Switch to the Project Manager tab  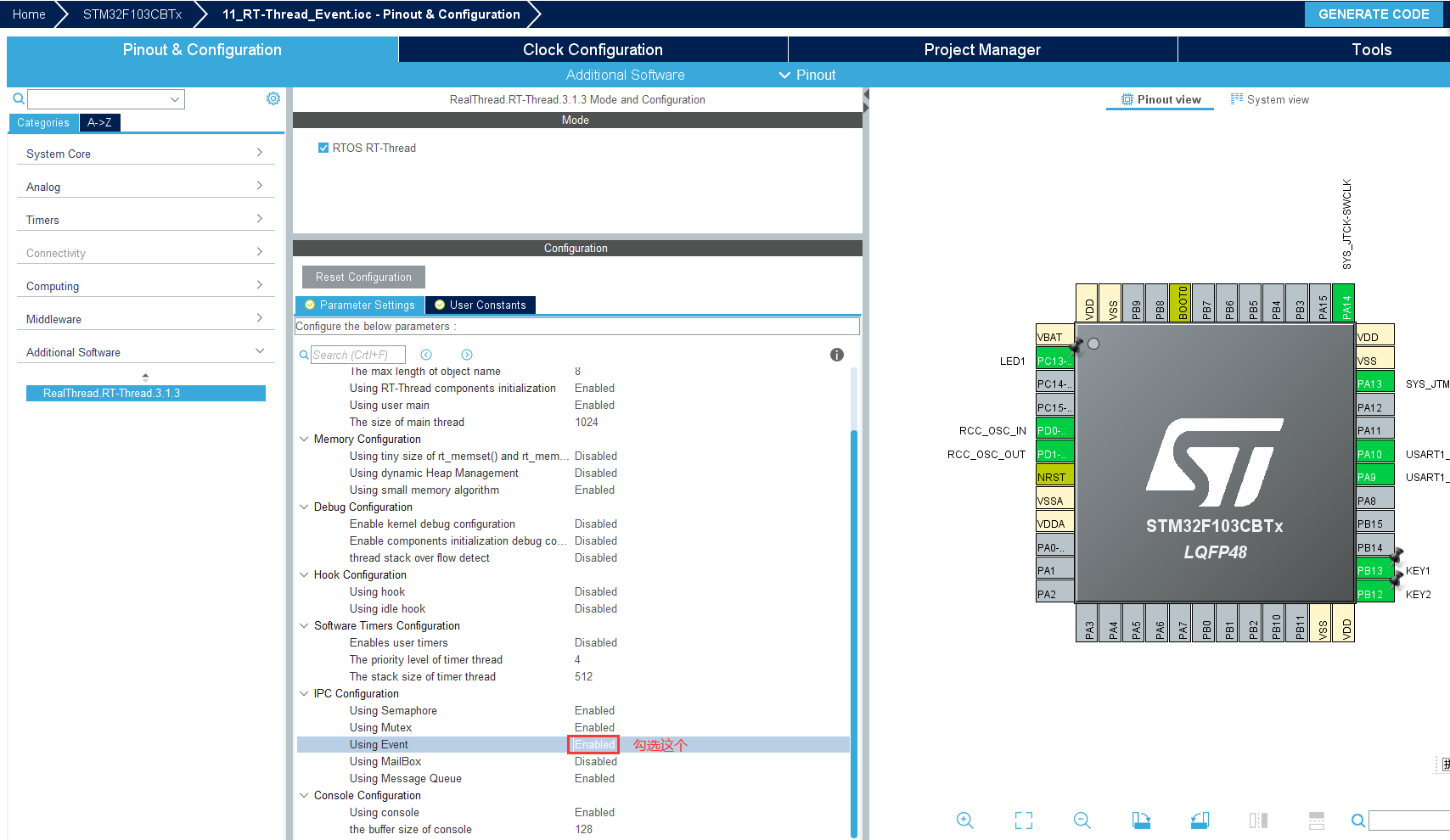982,49
